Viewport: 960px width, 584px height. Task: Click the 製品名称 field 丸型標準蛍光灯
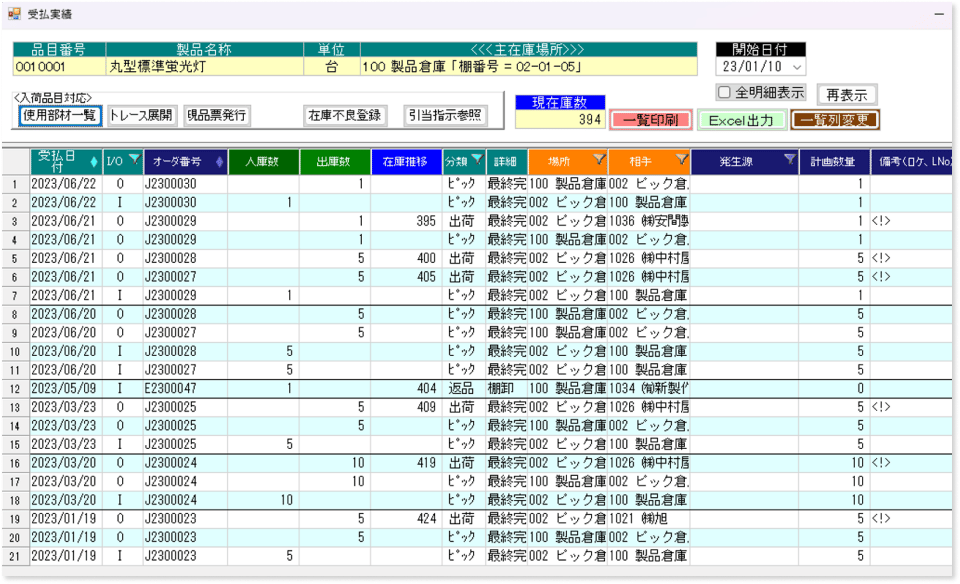pos(204,67)
